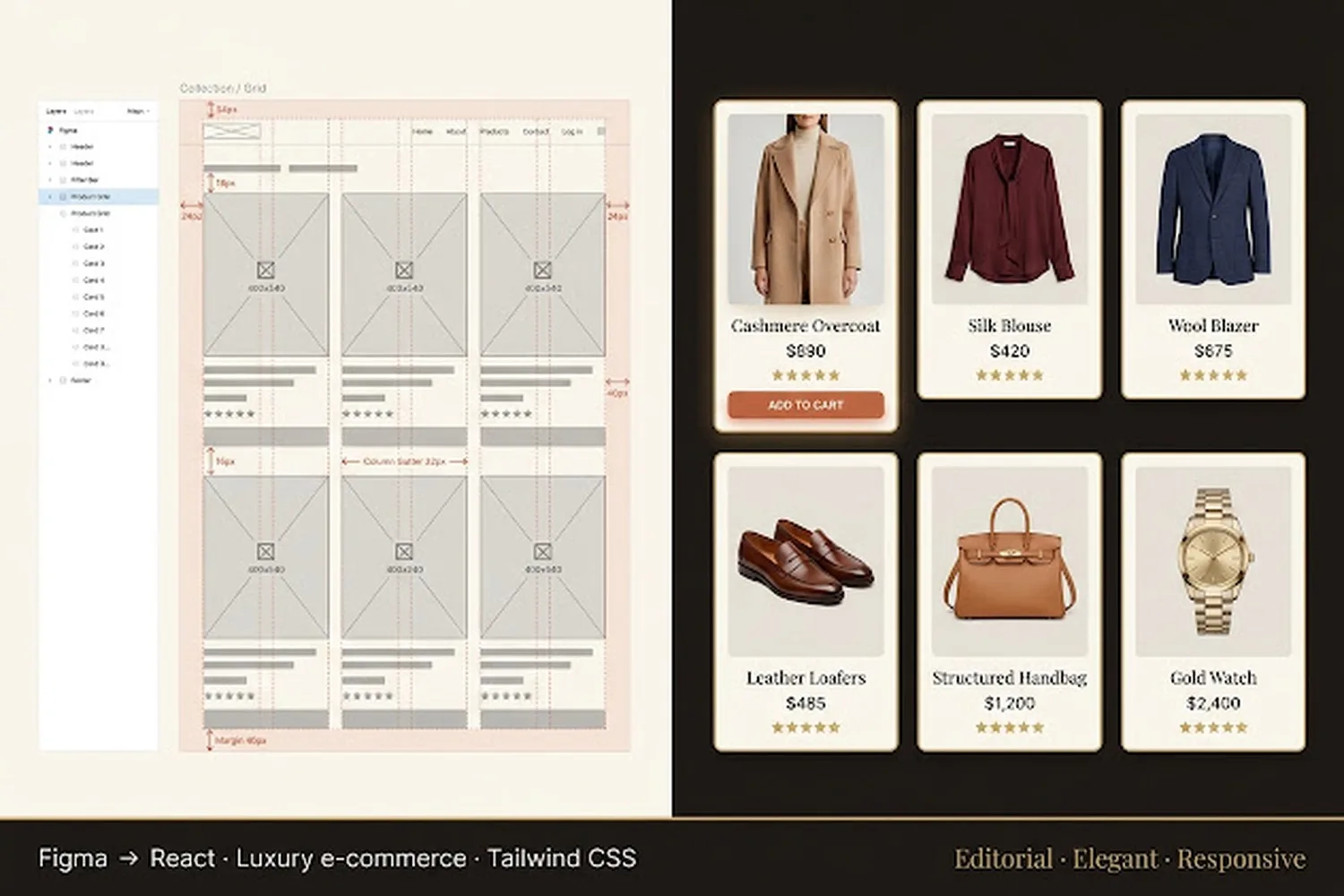Click the image placeholder icon in the bottom-middle wireframe card
1344x896 pixels.
tap(404, 551)
